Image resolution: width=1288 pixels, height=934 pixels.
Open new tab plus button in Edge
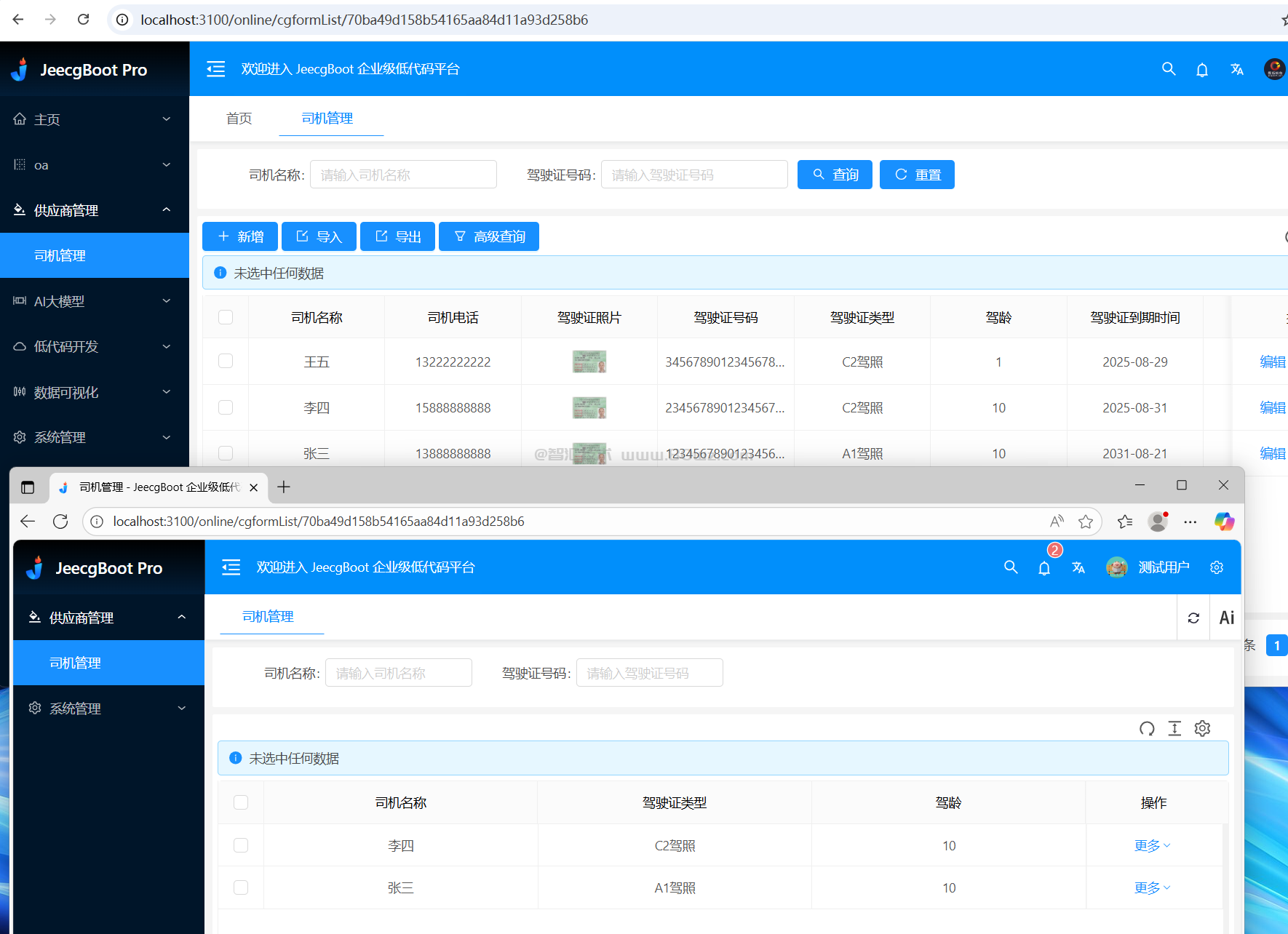pyautogui.click(x=284, y=487)
